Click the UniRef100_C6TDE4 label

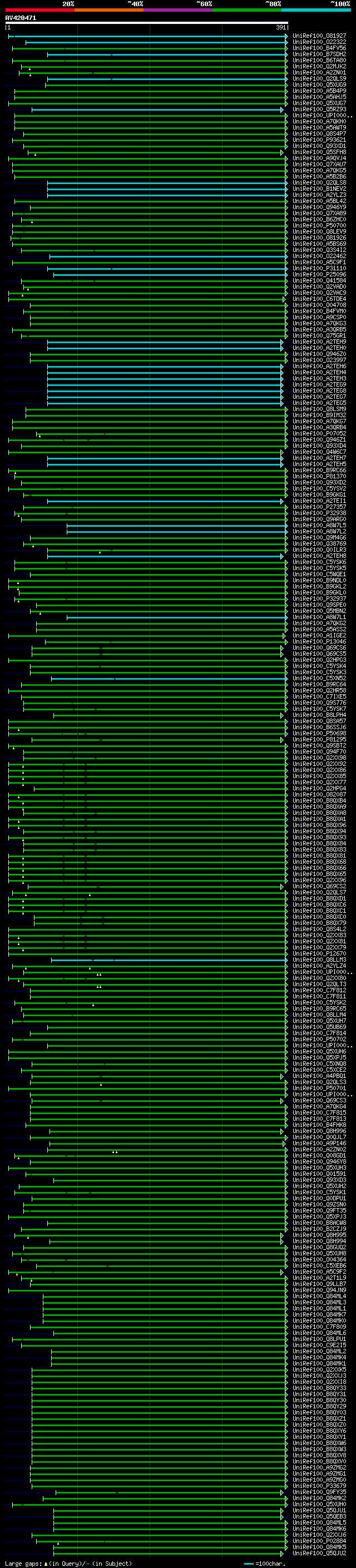[319, 299]
